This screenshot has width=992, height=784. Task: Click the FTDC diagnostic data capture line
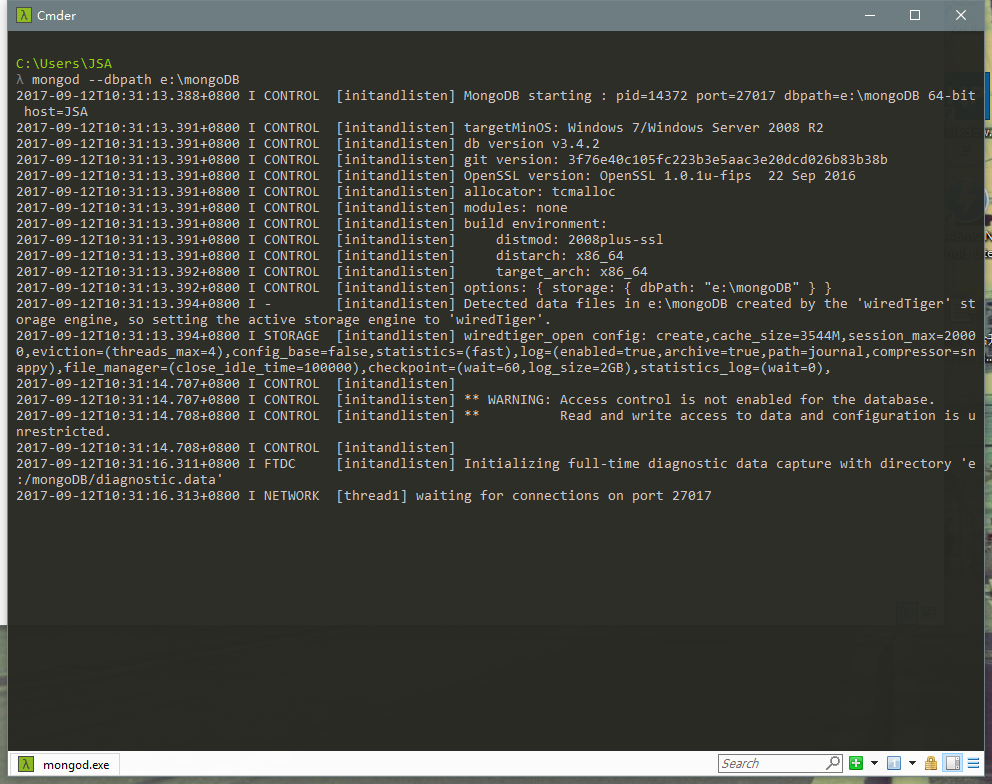tap(495, 471)
